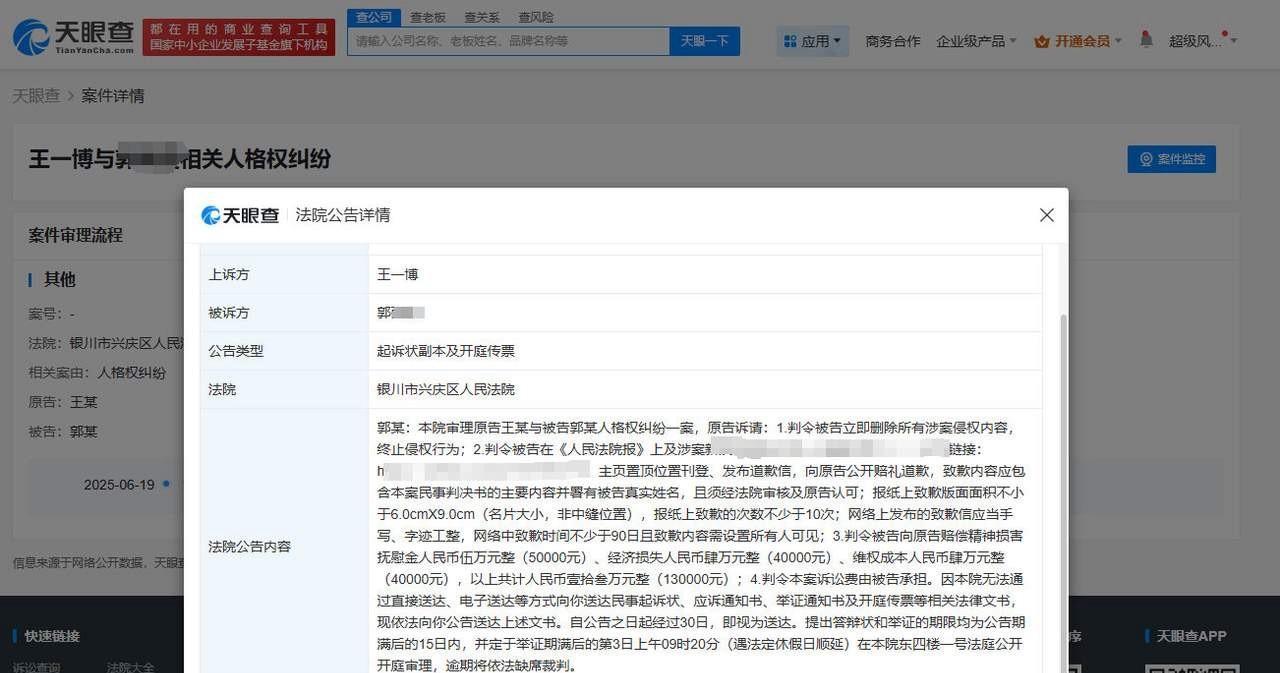Click the 应用 grid icon
Image resolution: width=1280 pixels, height=673 pixels.
tap(790, 41)
